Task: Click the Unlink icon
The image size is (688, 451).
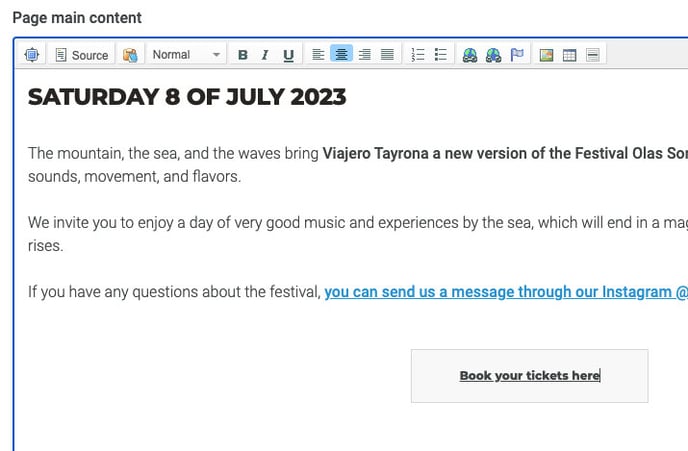Action: (493, 55)
